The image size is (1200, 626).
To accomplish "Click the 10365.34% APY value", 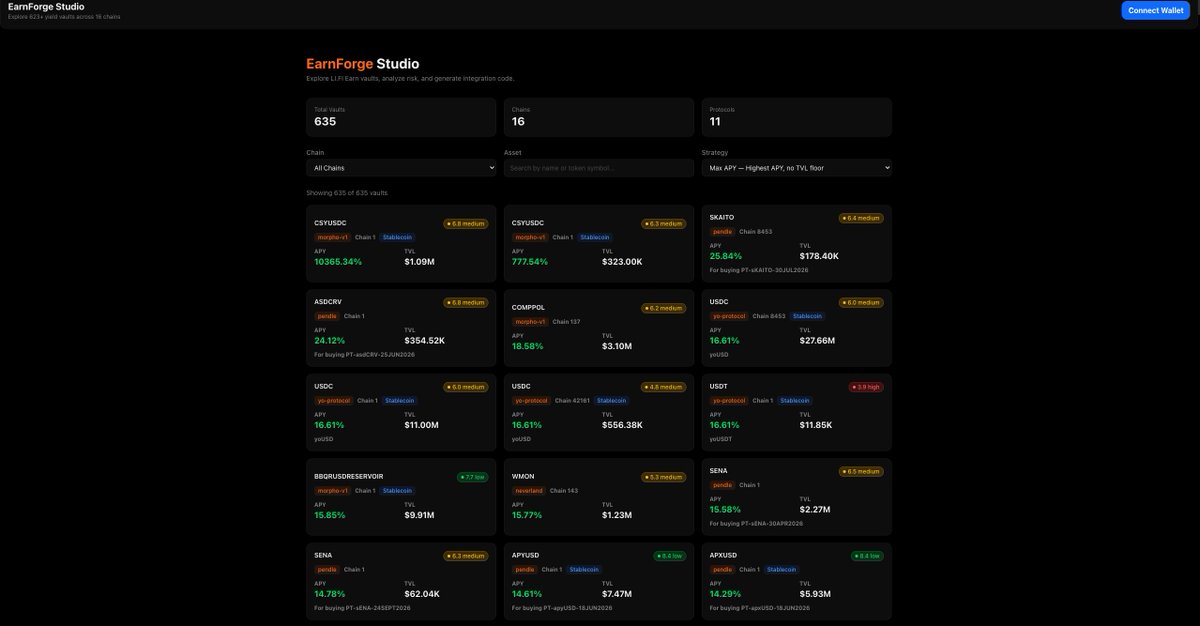I will pyautogui.click(x=338, y=261).
